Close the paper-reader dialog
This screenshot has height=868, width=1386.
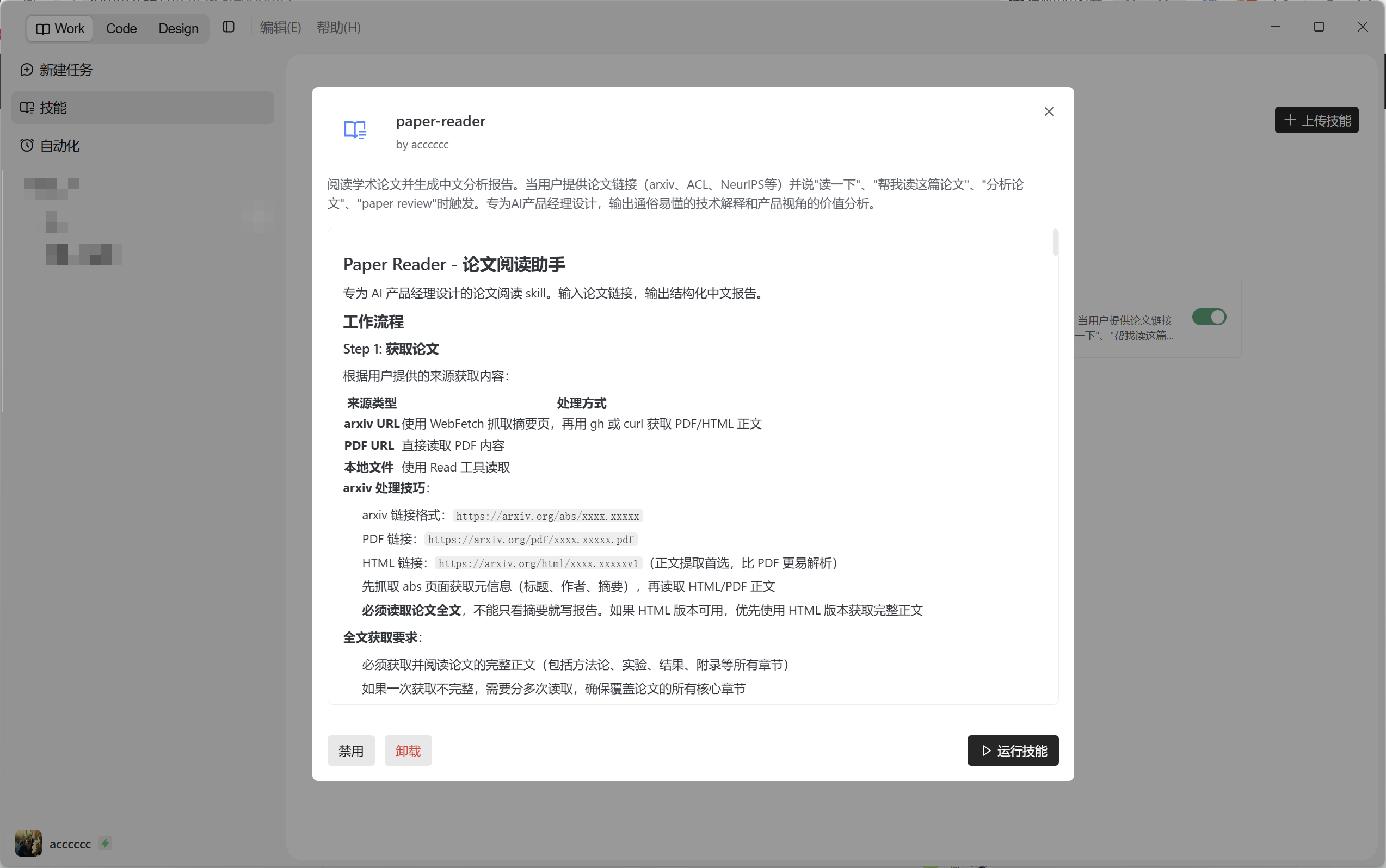(1049, 111)
